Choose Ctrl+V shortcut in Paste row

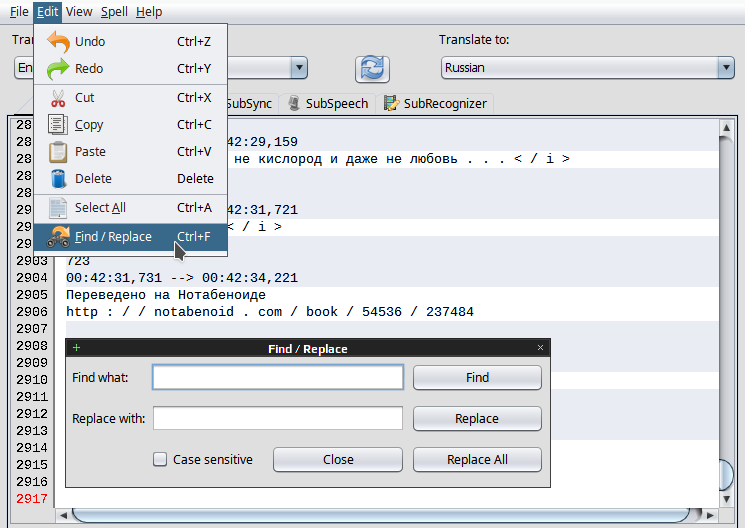click(194, 152)
